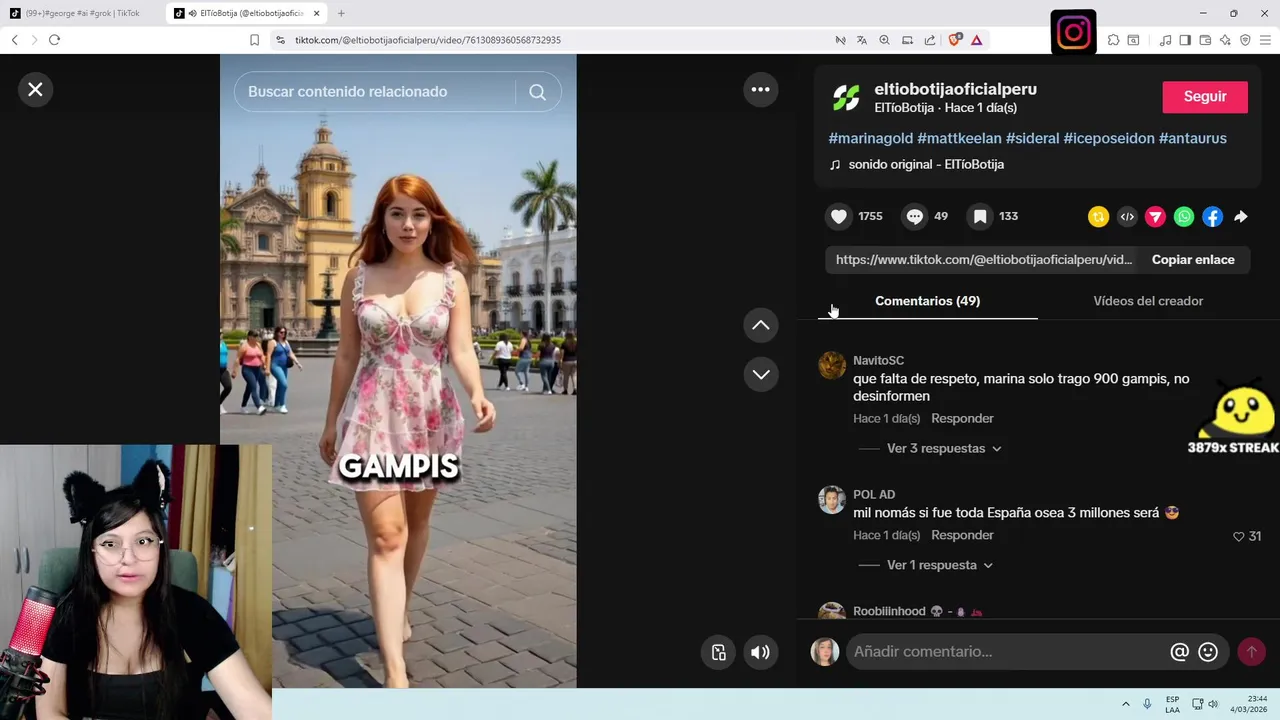This screenshot has height=720, width=1280.
Task: Switch to Vídeos del creador tab
Action: tap(1148, 301)
